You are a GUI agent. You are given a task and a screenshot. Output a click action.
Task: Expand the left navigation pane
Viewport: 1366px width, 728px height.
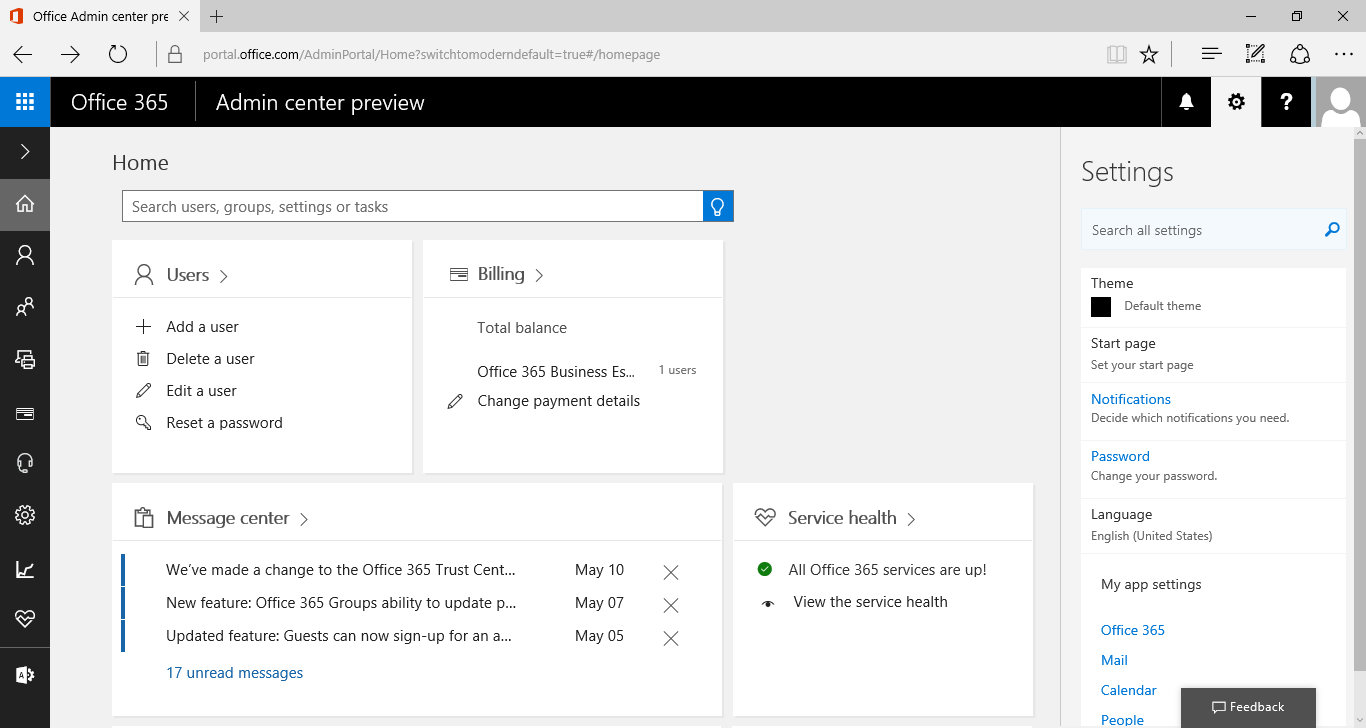tap(25, 152)
